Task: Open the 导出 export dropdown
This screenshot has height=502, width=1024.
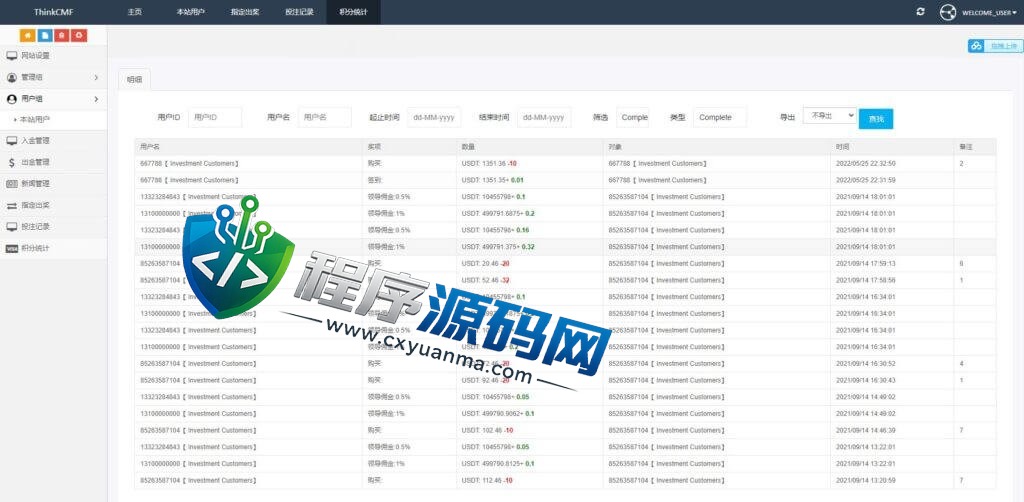Action: [x=829, y=116]
